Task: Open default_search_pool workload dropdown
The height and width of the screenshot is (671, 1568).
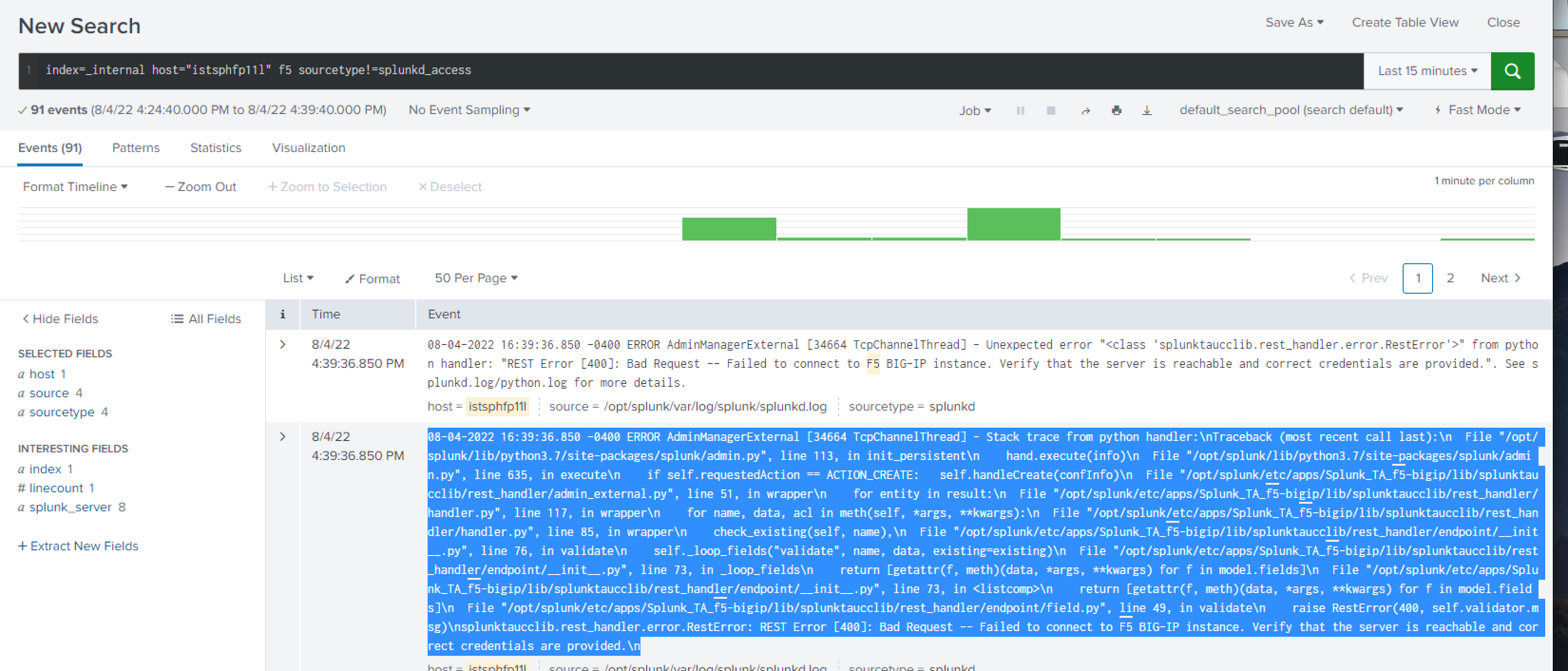Action: [x=1291, y=110]
